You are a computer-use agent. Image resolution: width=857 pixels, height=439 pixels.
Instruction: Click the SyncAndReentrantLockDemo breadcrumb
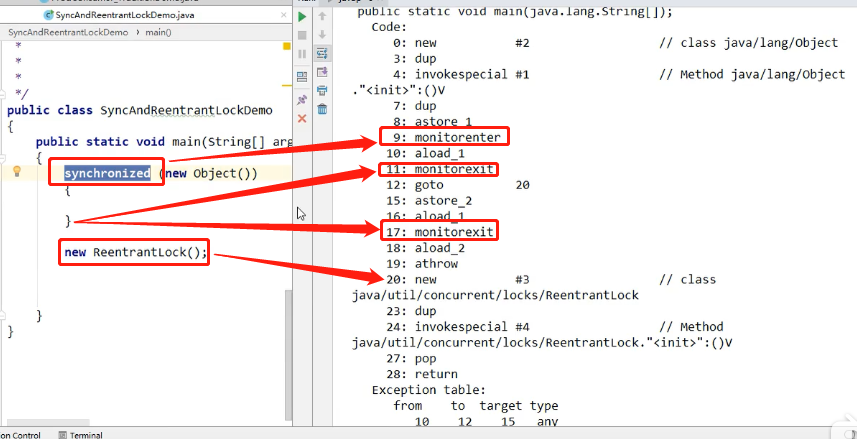68,32
